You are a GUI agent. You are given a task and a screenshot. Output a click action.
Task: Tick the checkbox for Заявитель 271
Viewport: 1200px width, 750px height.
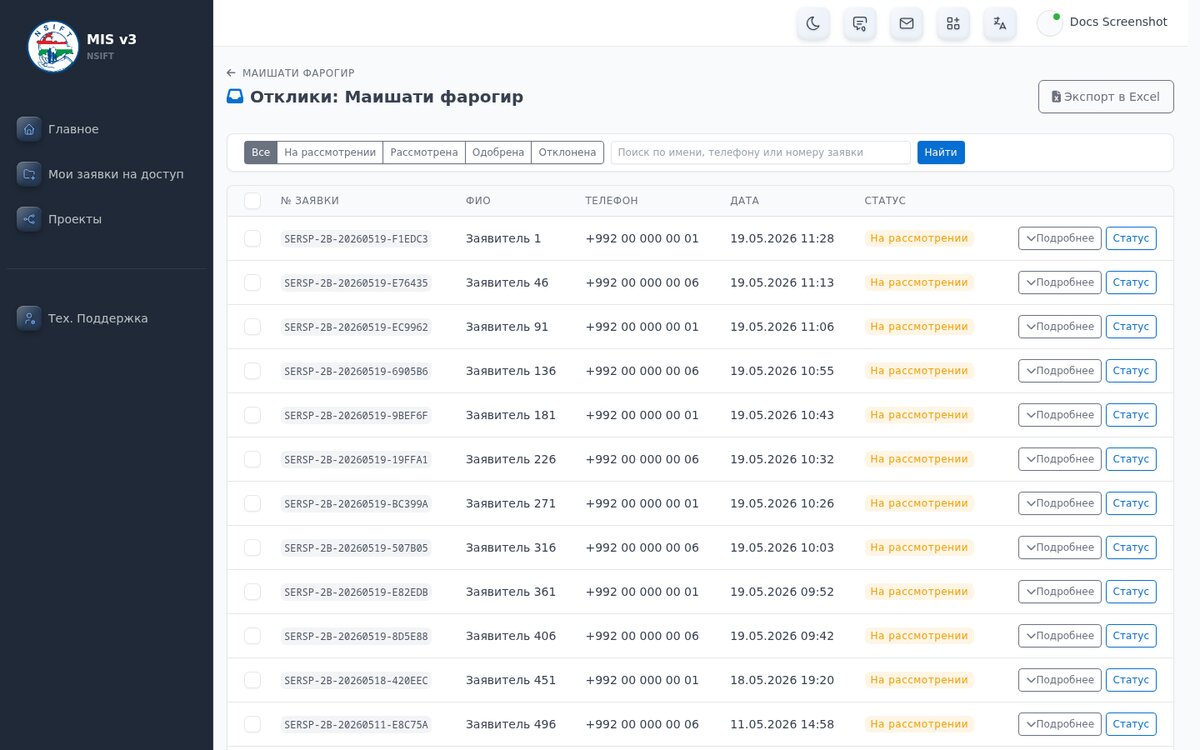tap(252, 504)
